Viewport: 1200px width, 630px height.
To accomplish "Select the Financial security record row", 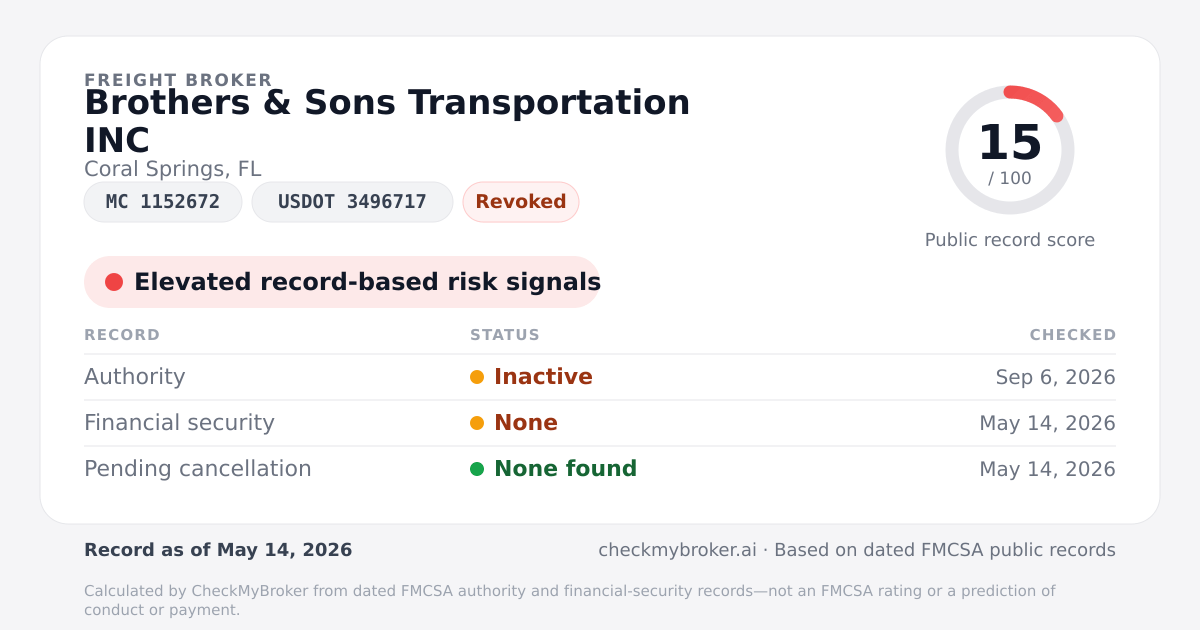I will (600, 423).
